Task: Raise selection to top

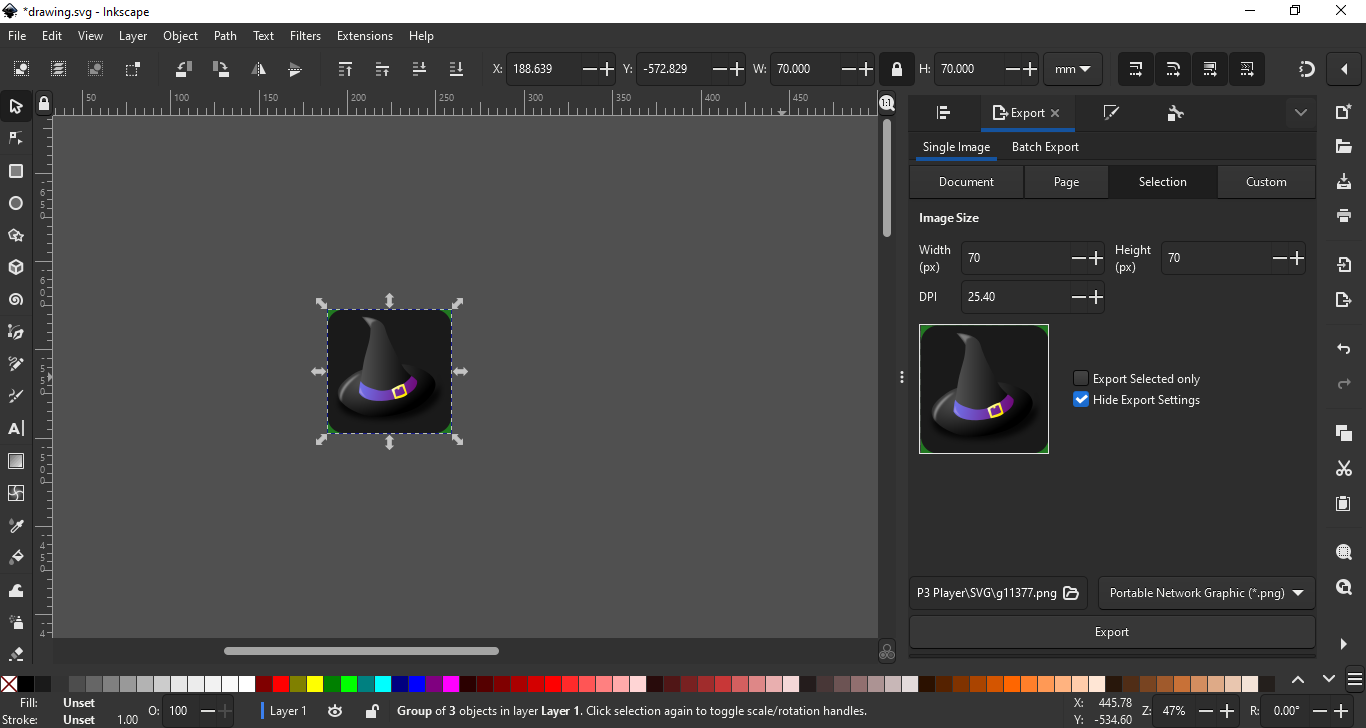Action: pyautogui.click(x=345, y=69)
